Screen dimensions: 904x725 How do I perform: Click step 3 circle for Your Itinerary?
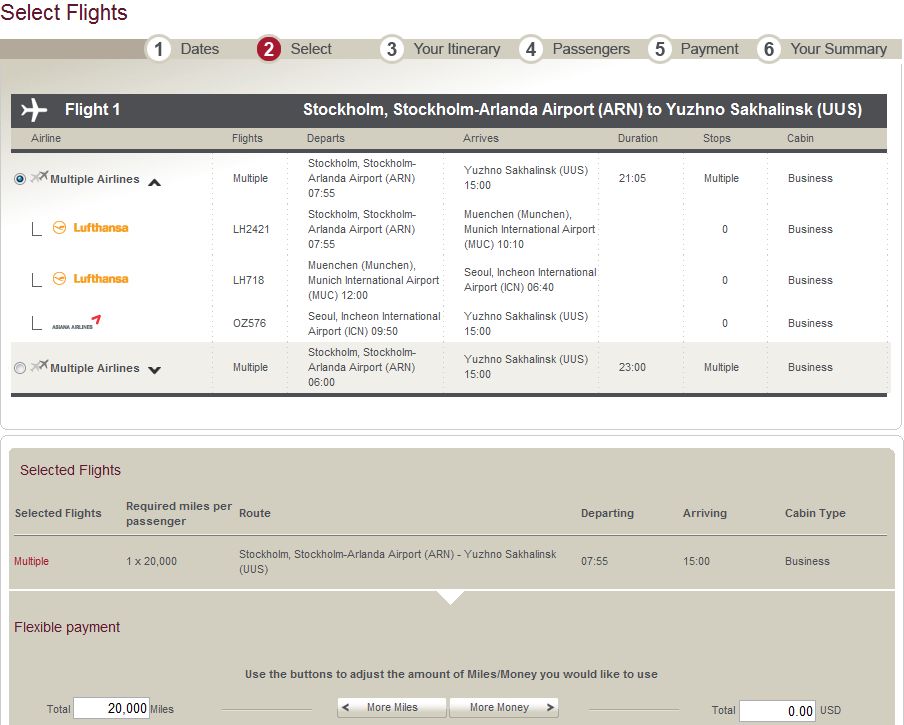click(x=391, y=49)
